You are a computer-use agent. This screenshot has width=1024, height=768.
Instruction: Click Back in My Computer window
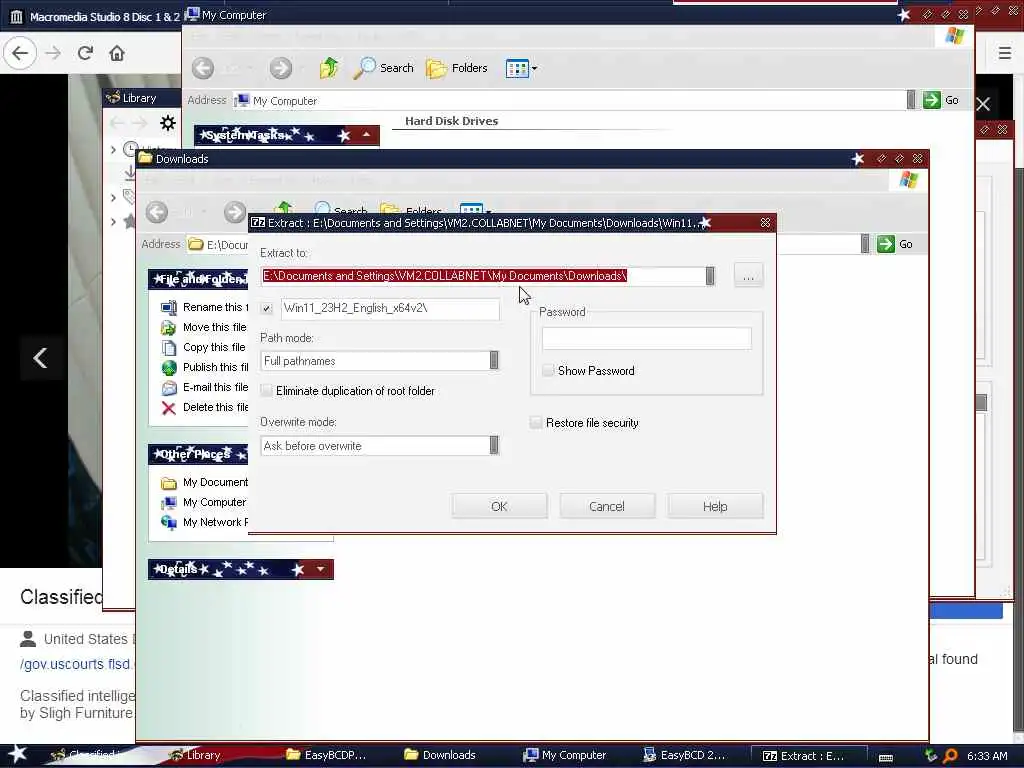(202, 68)
